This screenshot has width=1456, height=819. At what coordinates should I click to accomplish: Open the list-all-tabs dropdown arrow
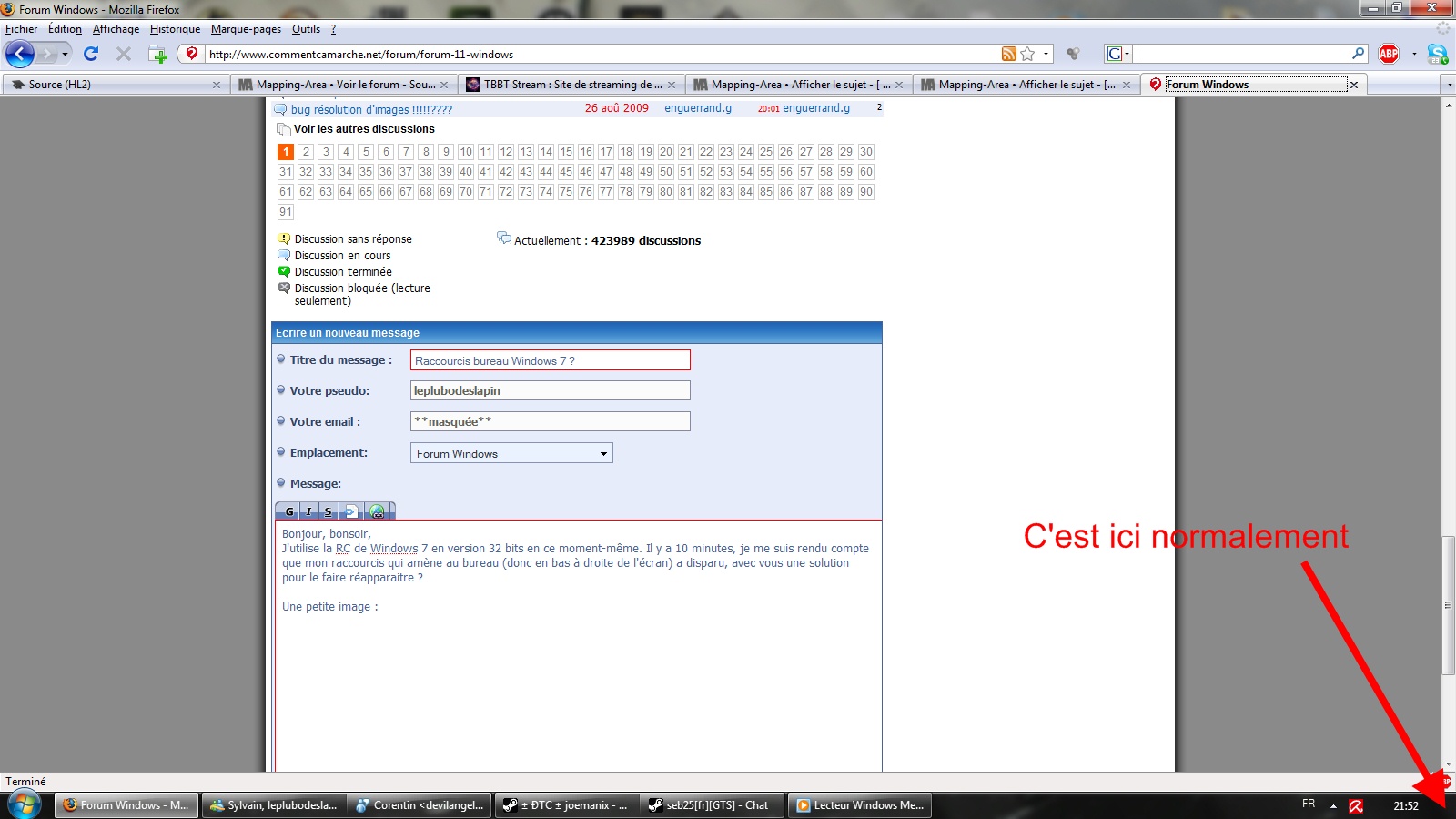point(1449,85)
